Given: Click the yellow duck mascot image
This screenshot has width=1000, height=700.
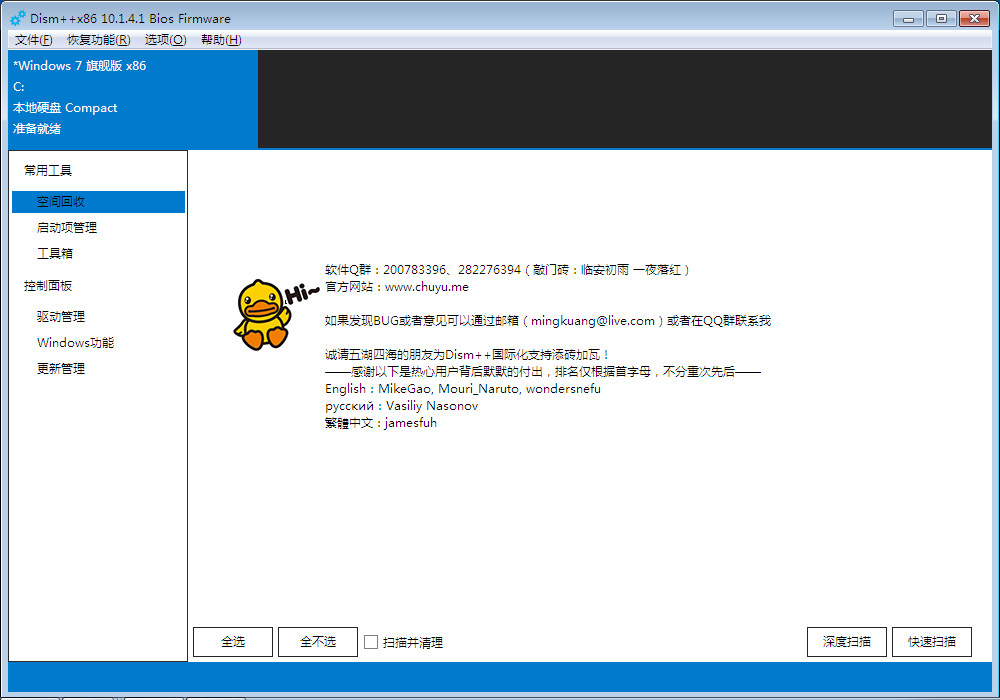Looking at the screenshot, I should [262, 314].
